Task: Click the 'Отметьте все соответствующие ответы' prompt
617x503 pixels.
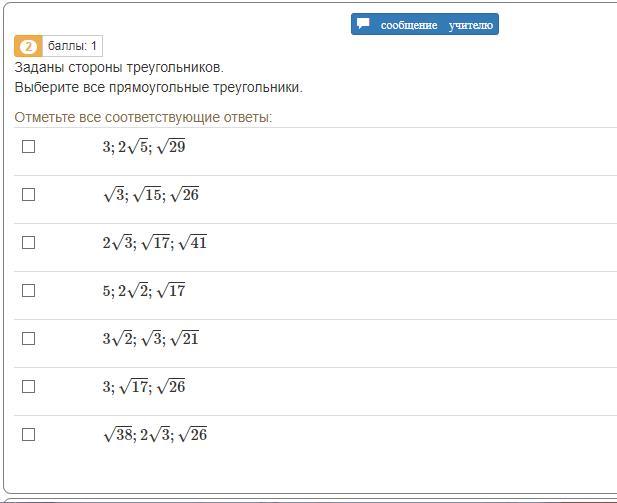Action: (143, 118)
